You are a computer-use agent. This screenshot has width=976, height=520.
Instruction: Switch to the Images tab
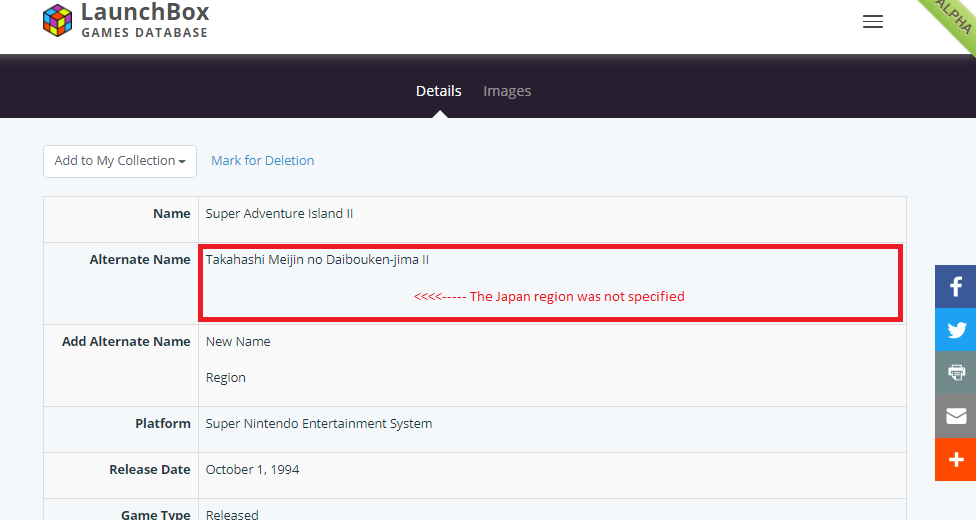(507, 91)
